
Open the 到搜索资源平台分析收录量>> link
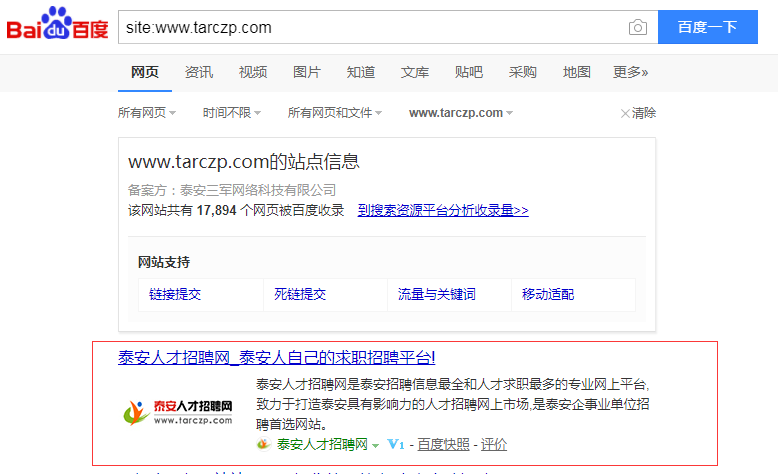[443, 210]
